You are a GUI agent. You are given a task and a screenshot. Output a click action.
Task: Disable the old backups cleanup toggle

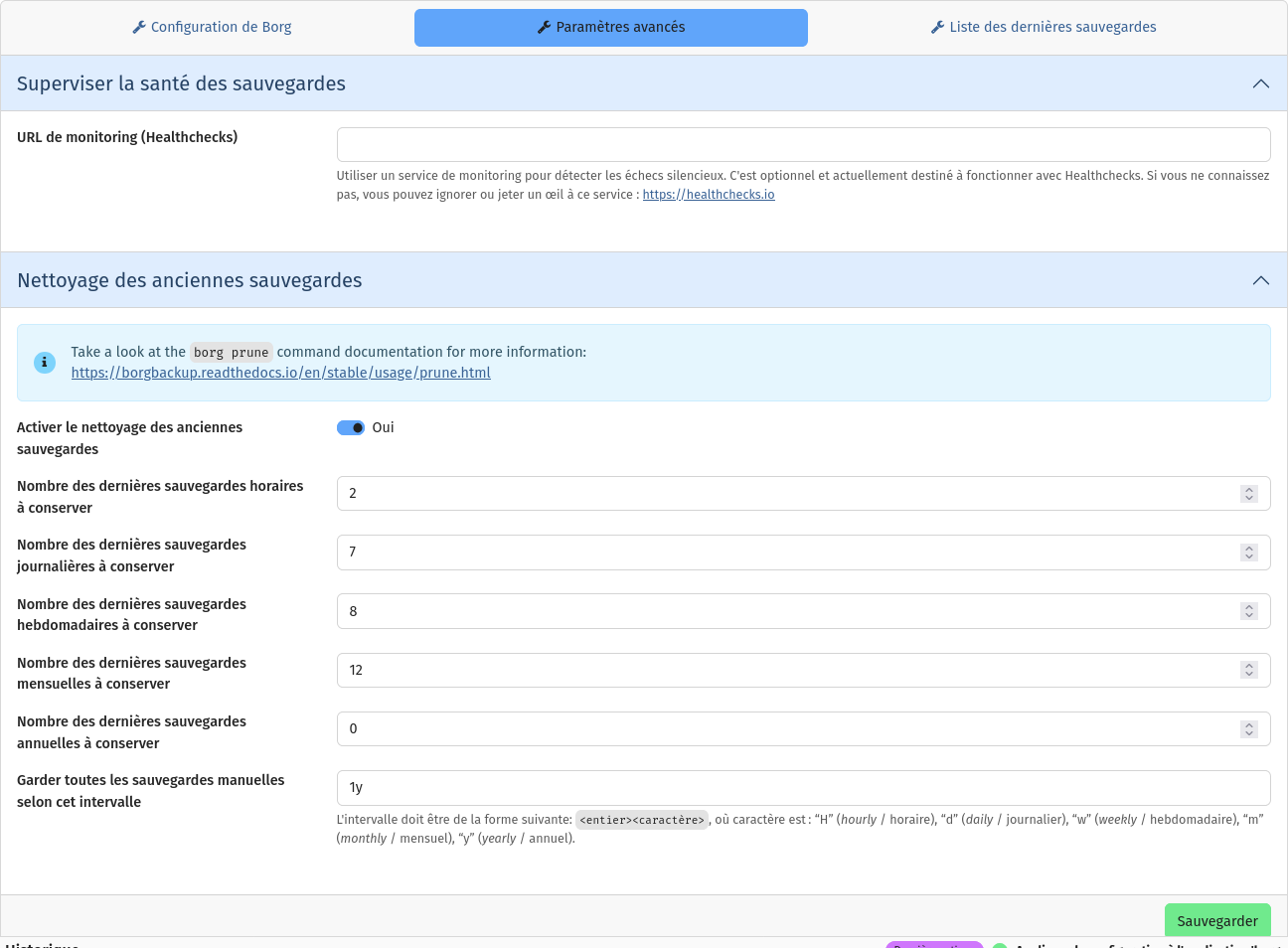(351, 427)
